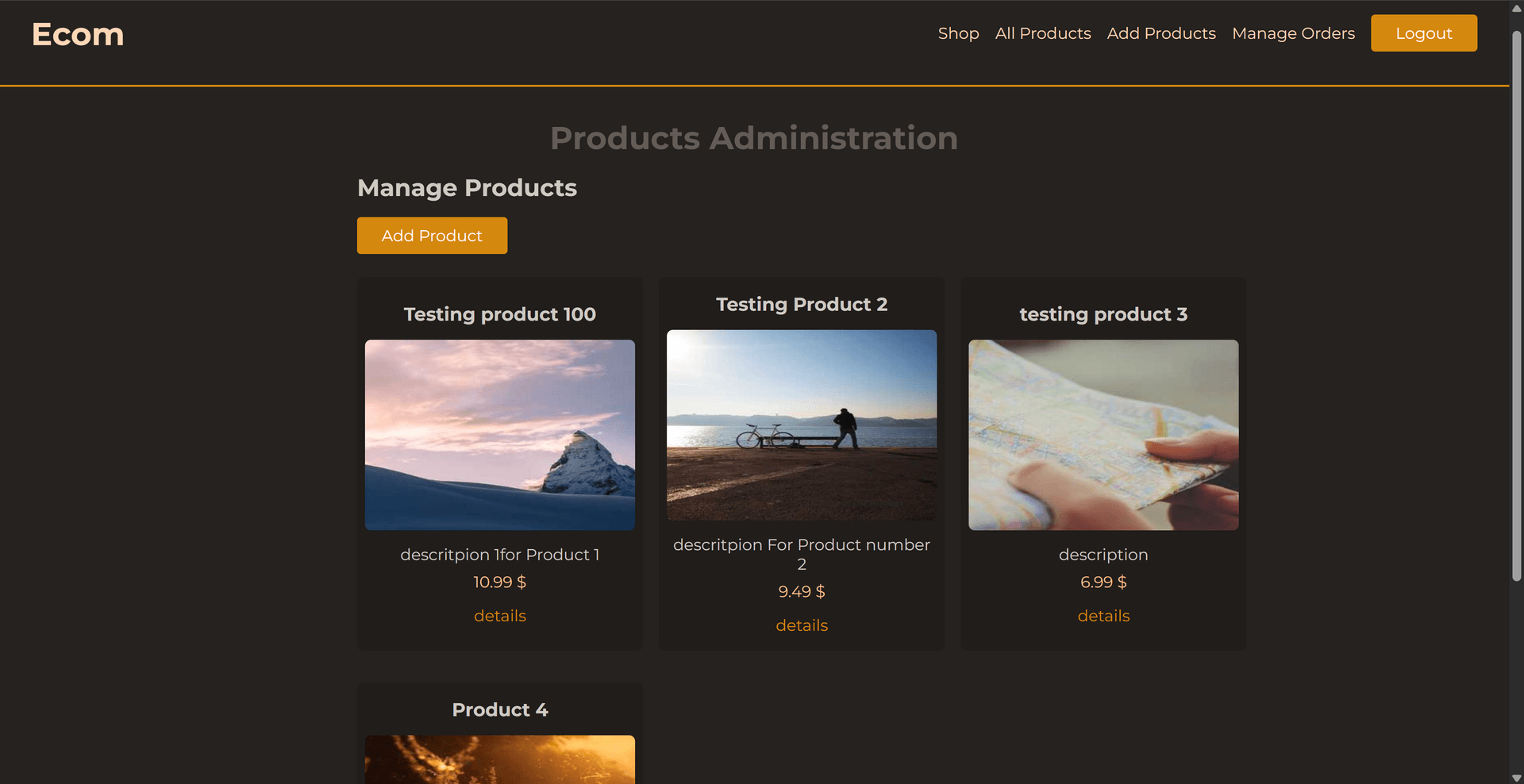Open the Shop nav link

(x=958, y=33)
